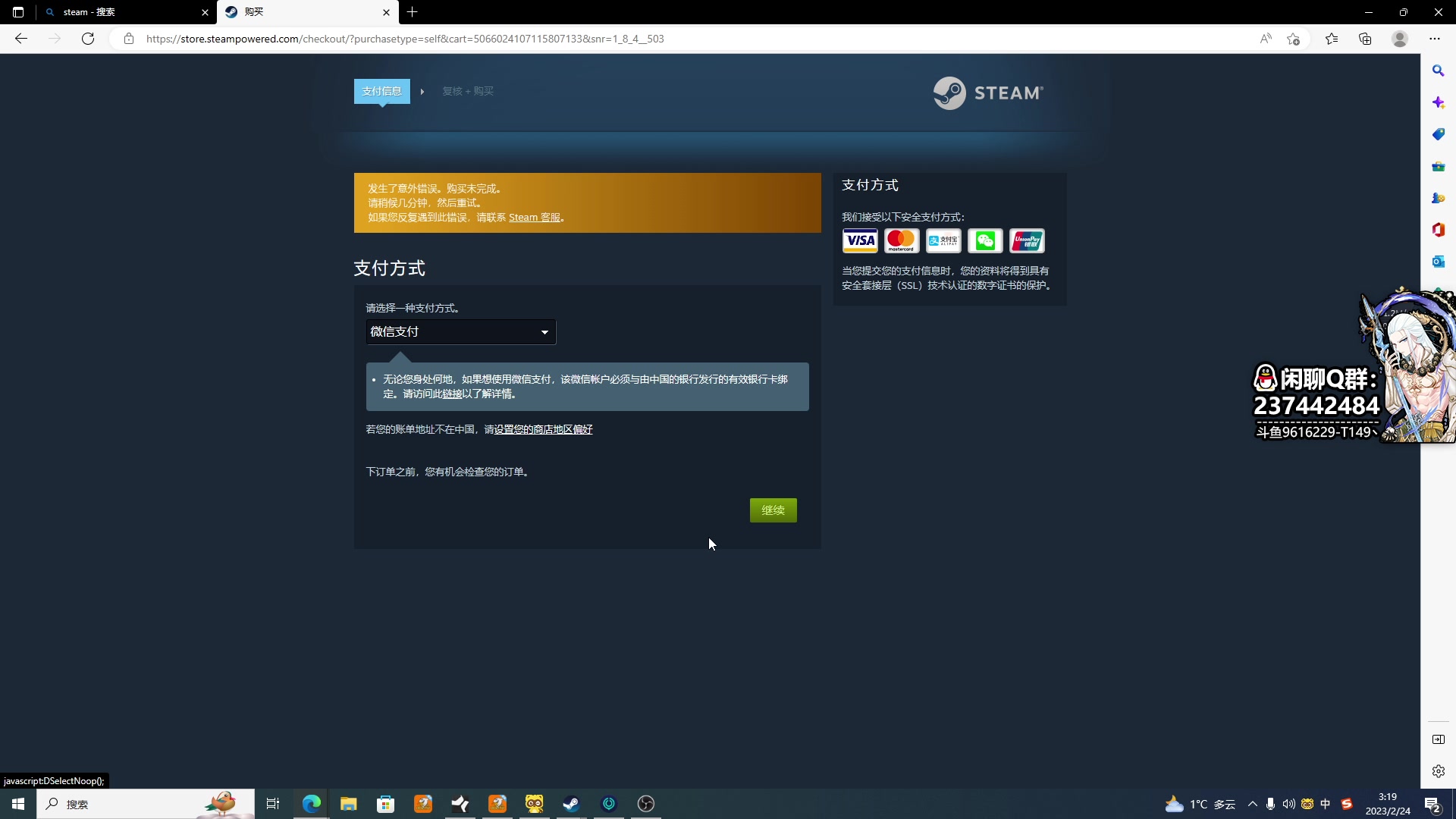Open the notification center icon
The height and width of the screenshot is (819, 1456).
coord(1432,804)
